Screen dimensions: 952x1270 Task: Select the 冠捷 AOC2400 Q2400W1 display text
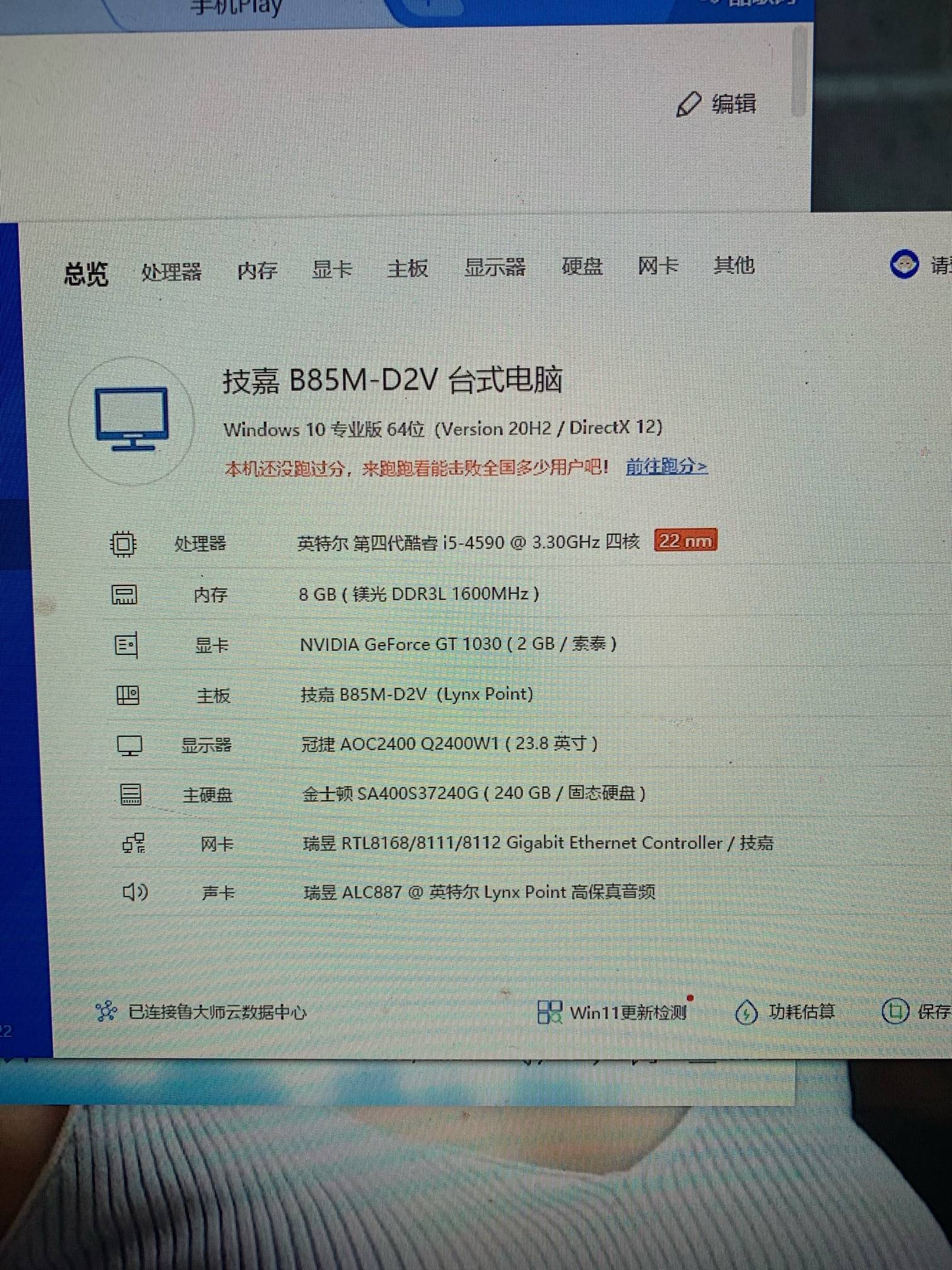coord(450,744)
